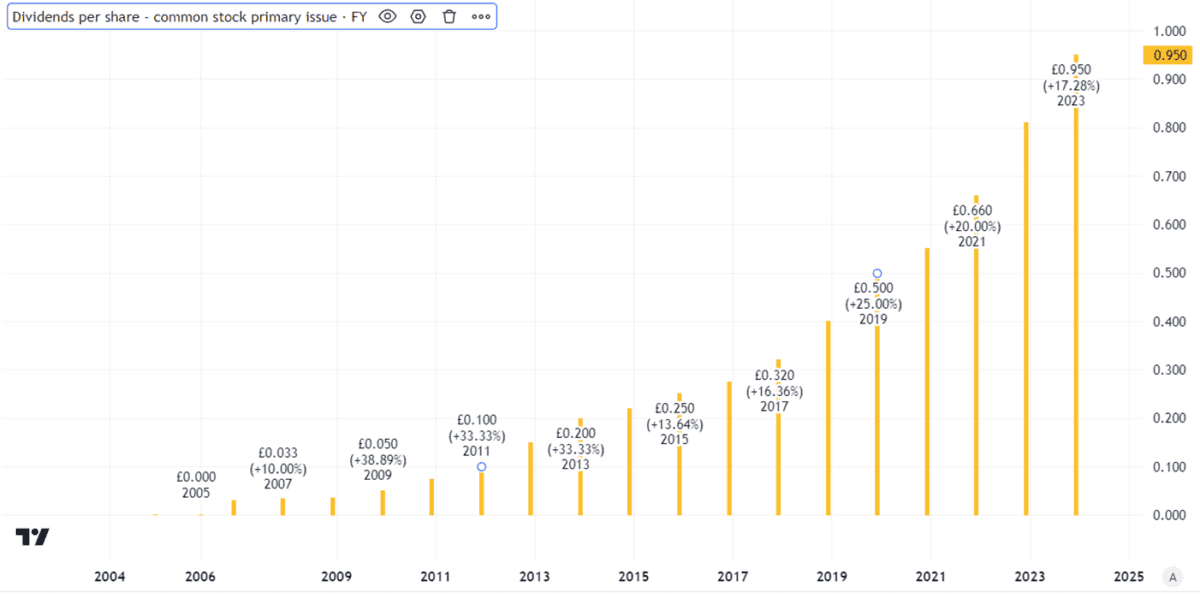
Task: Select the £0.250 2015 data label
Action: (674, 424)
